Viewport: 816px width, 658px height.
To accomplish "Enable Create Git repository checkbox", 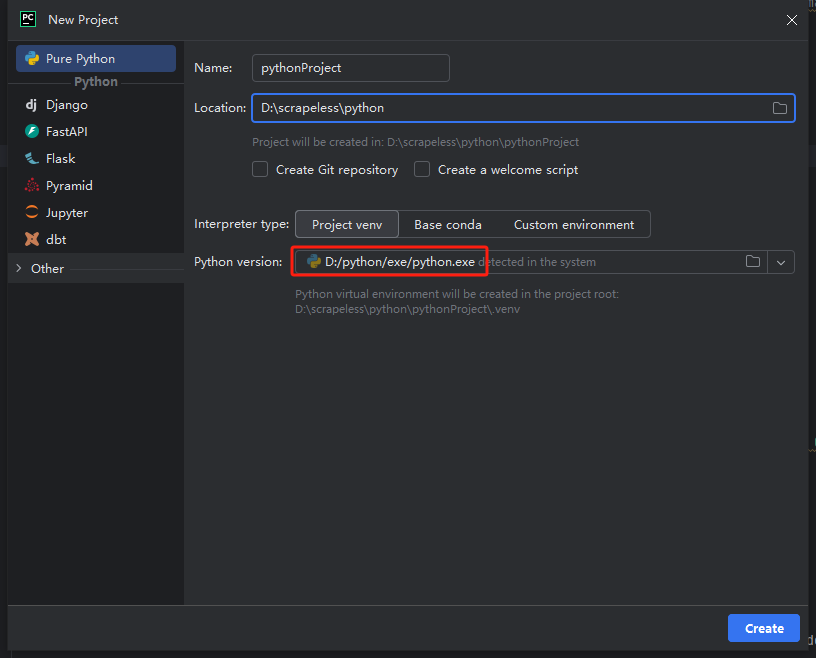I will (260, 170).
